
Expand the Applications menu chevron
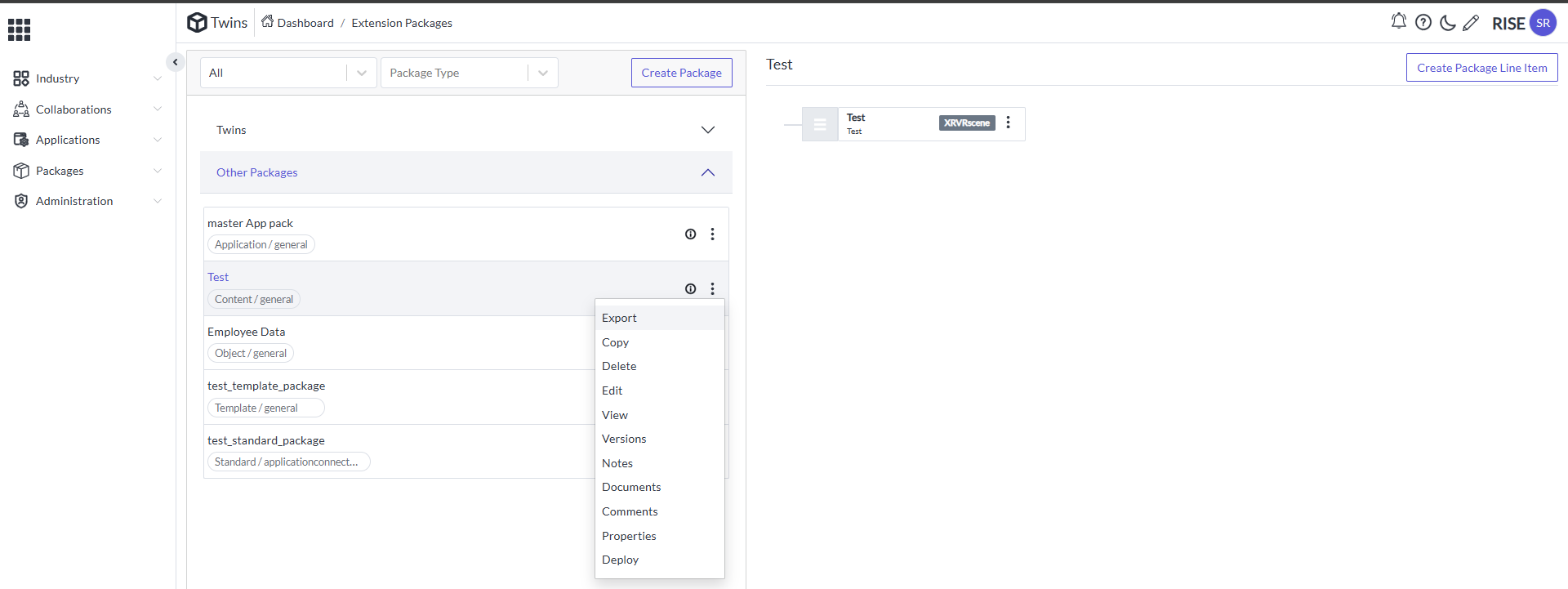point(158,140)
